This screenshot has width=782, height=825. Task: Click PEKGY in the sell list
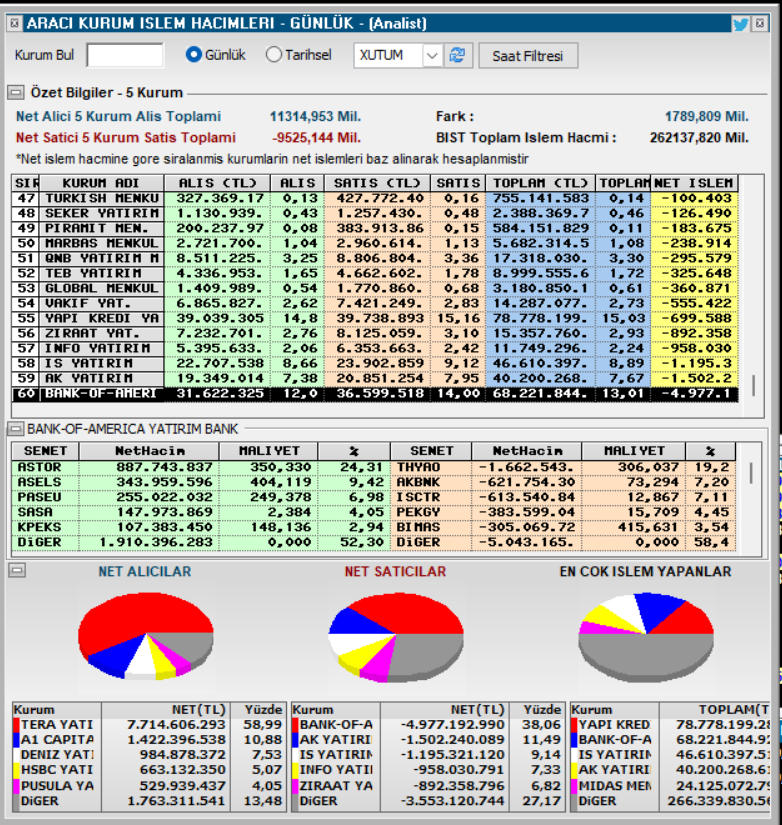pos(418,512)
